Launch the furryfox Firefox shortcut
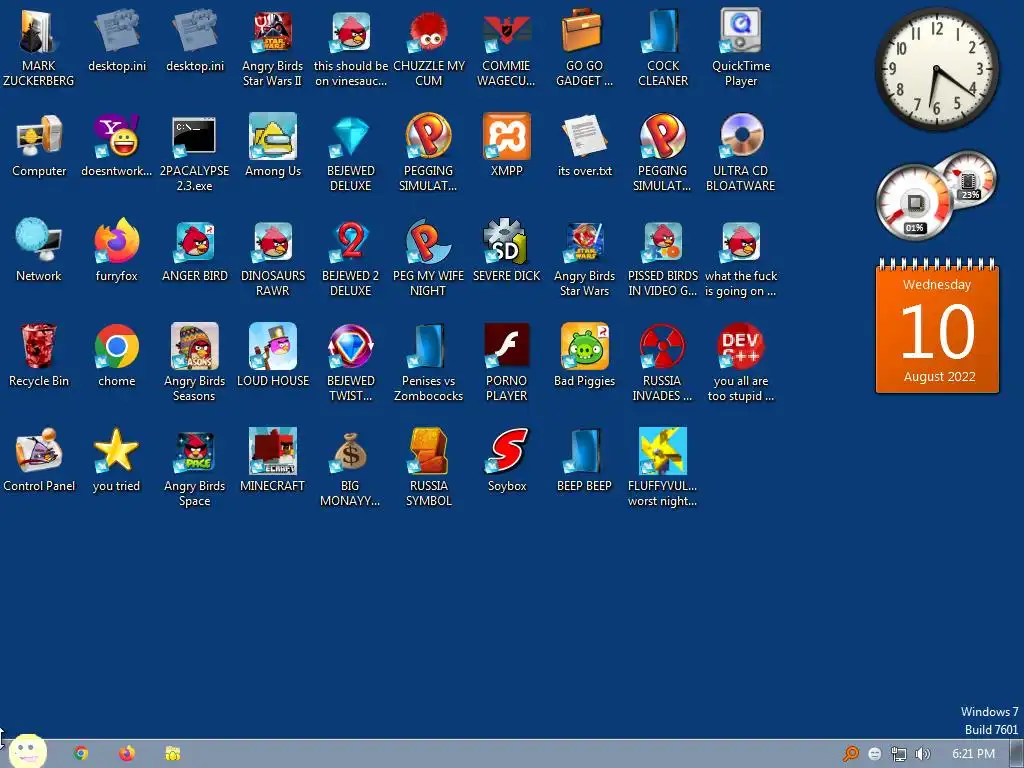This screenshot has width=1024, height=768. pos(116,250)
